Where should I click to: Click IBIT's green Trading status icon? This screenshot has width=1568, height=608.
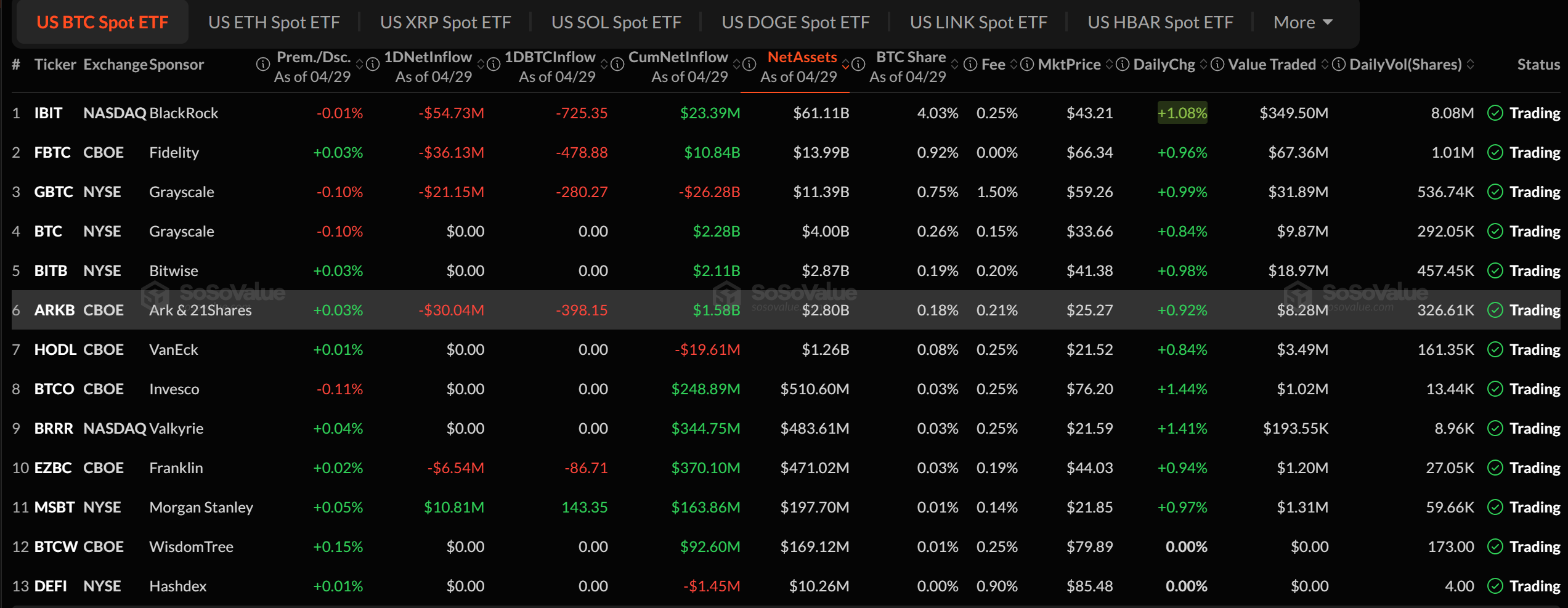tap(1494, 113)
